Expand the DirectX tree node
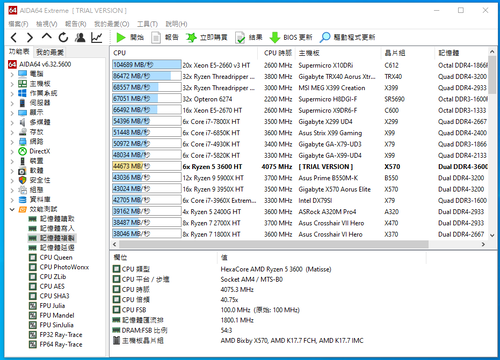This screenshot has width=500, height=360. [x=12, y=151]
